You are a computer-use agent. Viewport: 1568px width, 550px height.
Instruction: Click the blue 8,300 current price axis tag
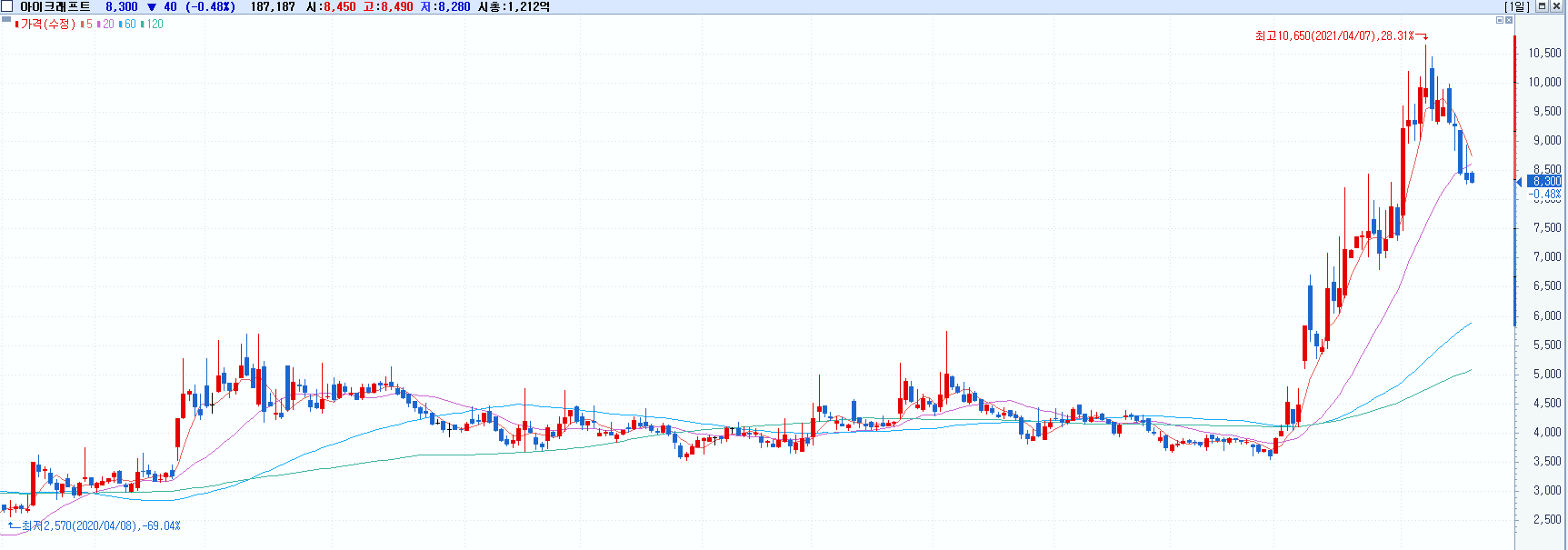point(1545,182)
